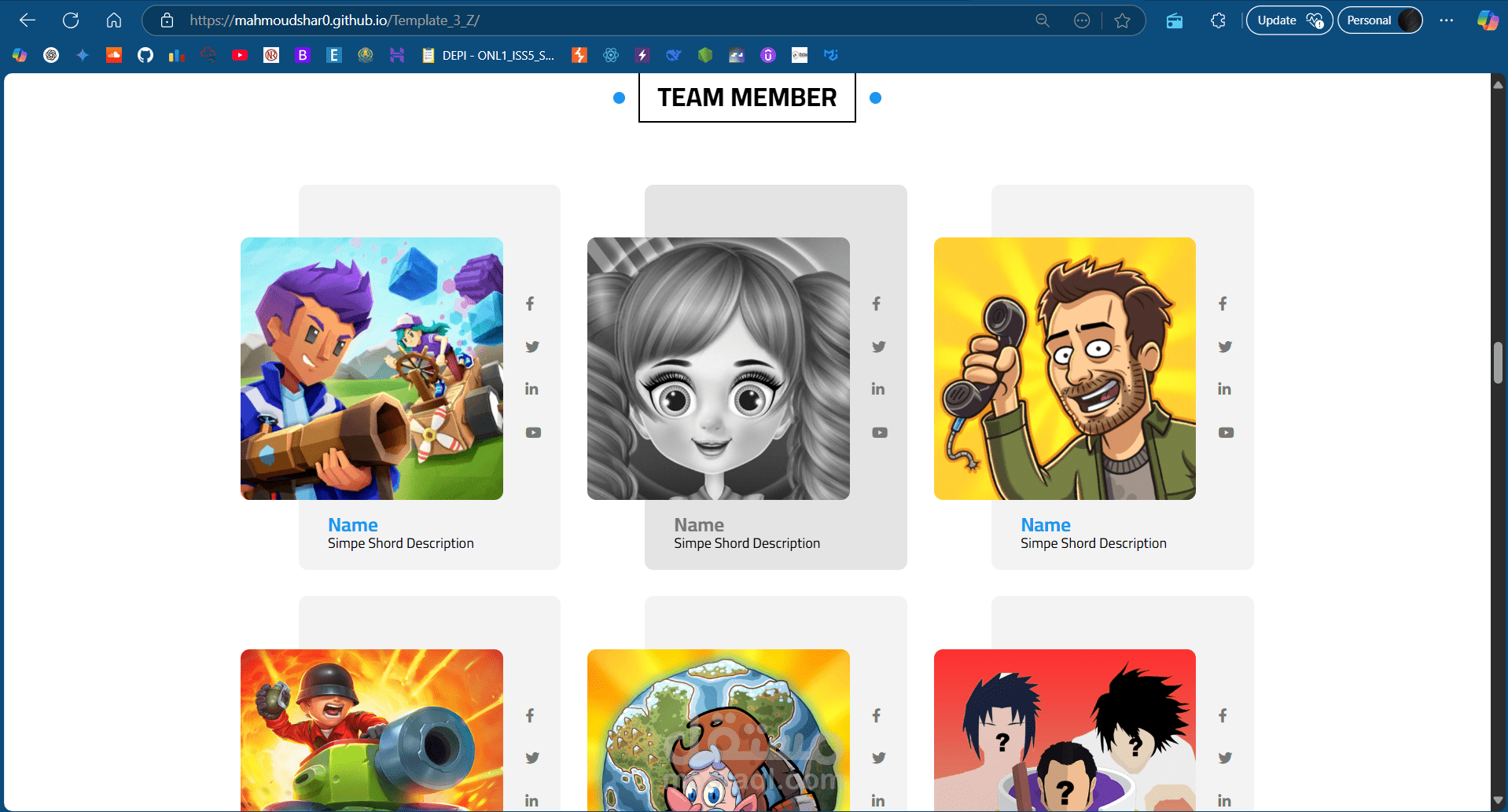Open the ChatGPT bookmark
The width and height of the screenshot is (1508, 812).
(51, 55)
